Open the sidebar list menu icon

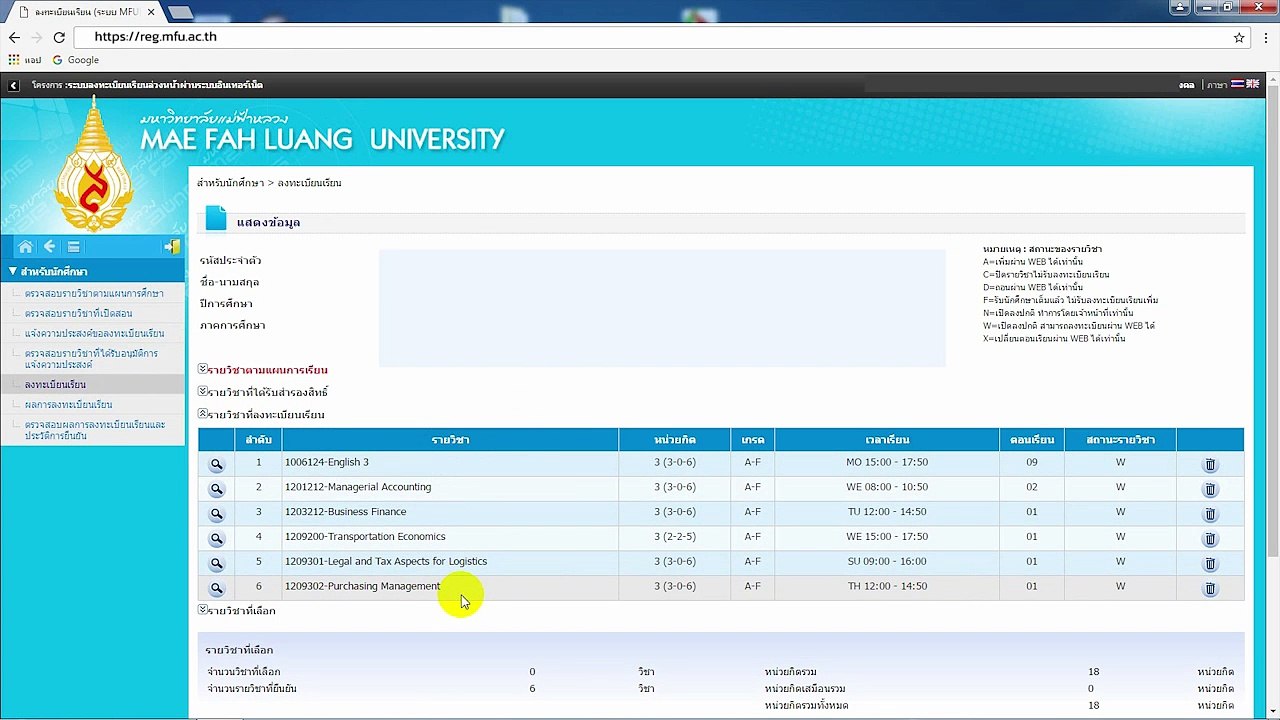point(73,247)
